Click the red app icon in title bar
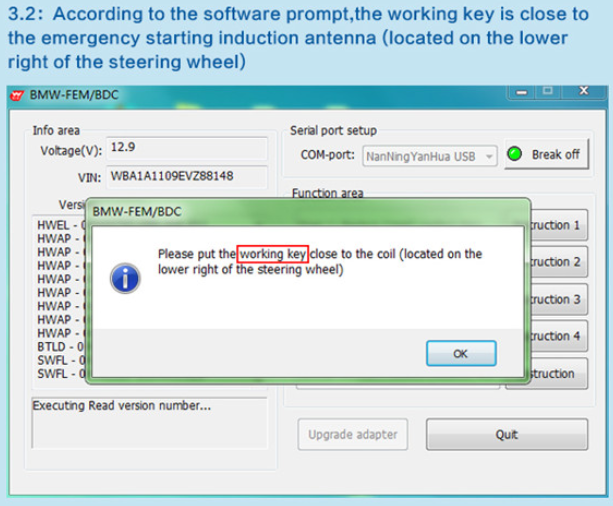This screenshot has height=506, width=613. [x=17, y=95]
